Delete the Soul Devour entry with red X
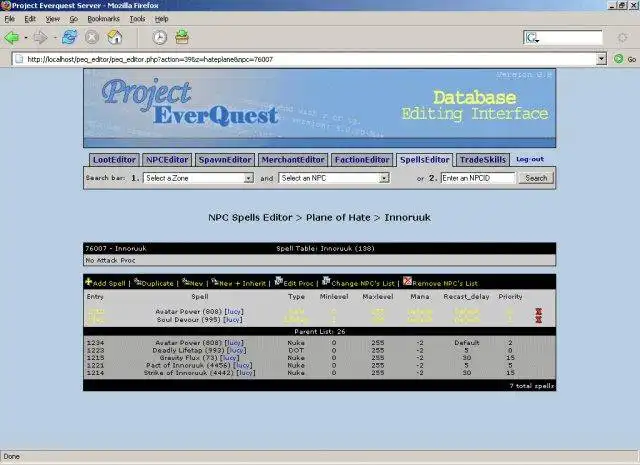Screen dimensions: 640x465 point(539,320)
